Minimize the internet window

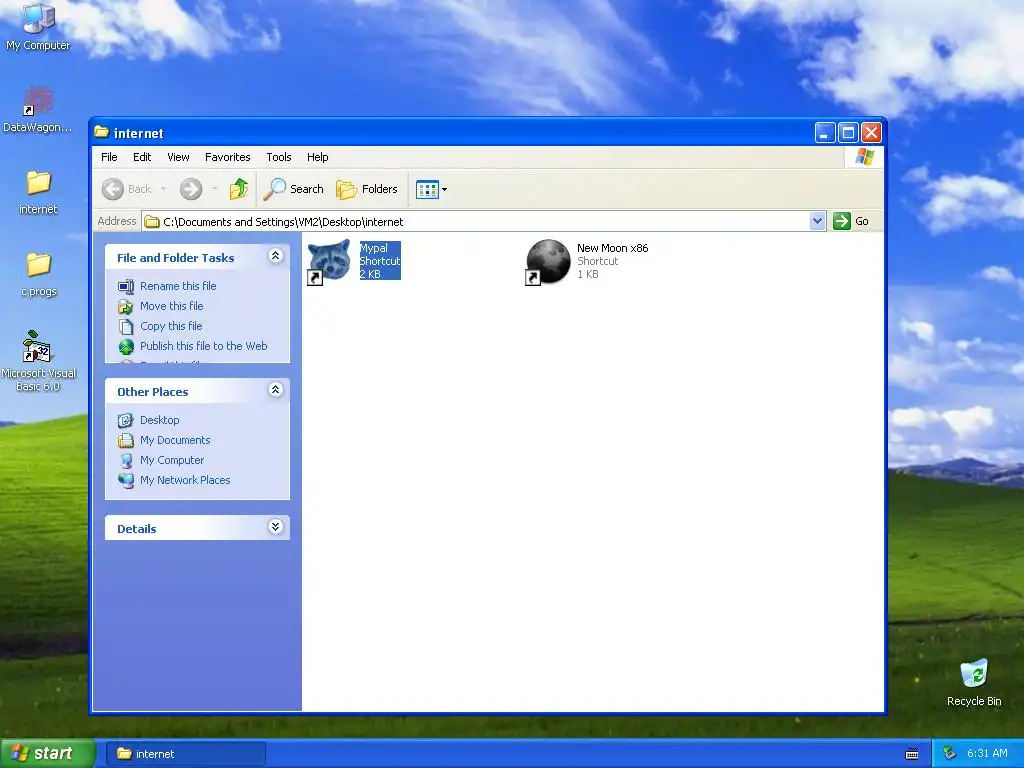tap(825, 133)
